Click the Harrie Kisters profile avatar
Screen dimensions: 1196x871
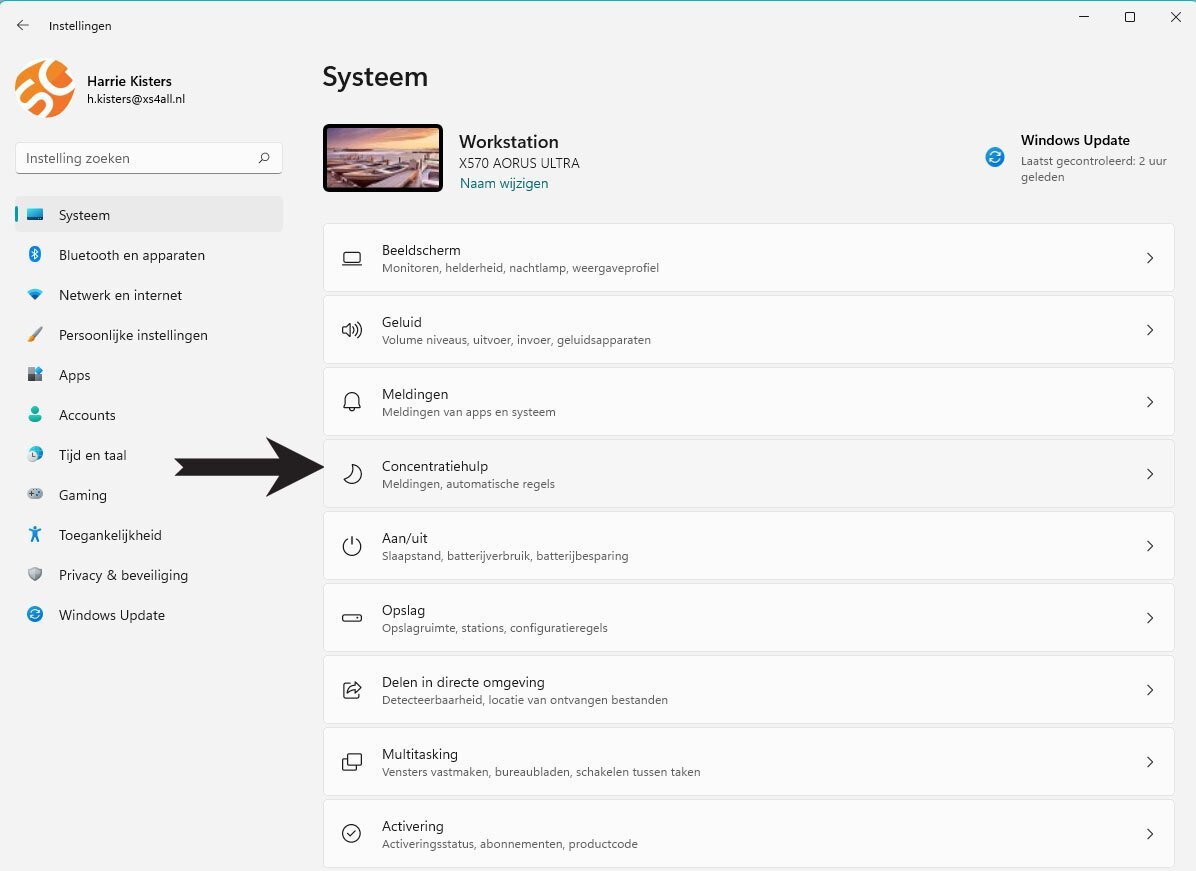[x=44, y=89]
